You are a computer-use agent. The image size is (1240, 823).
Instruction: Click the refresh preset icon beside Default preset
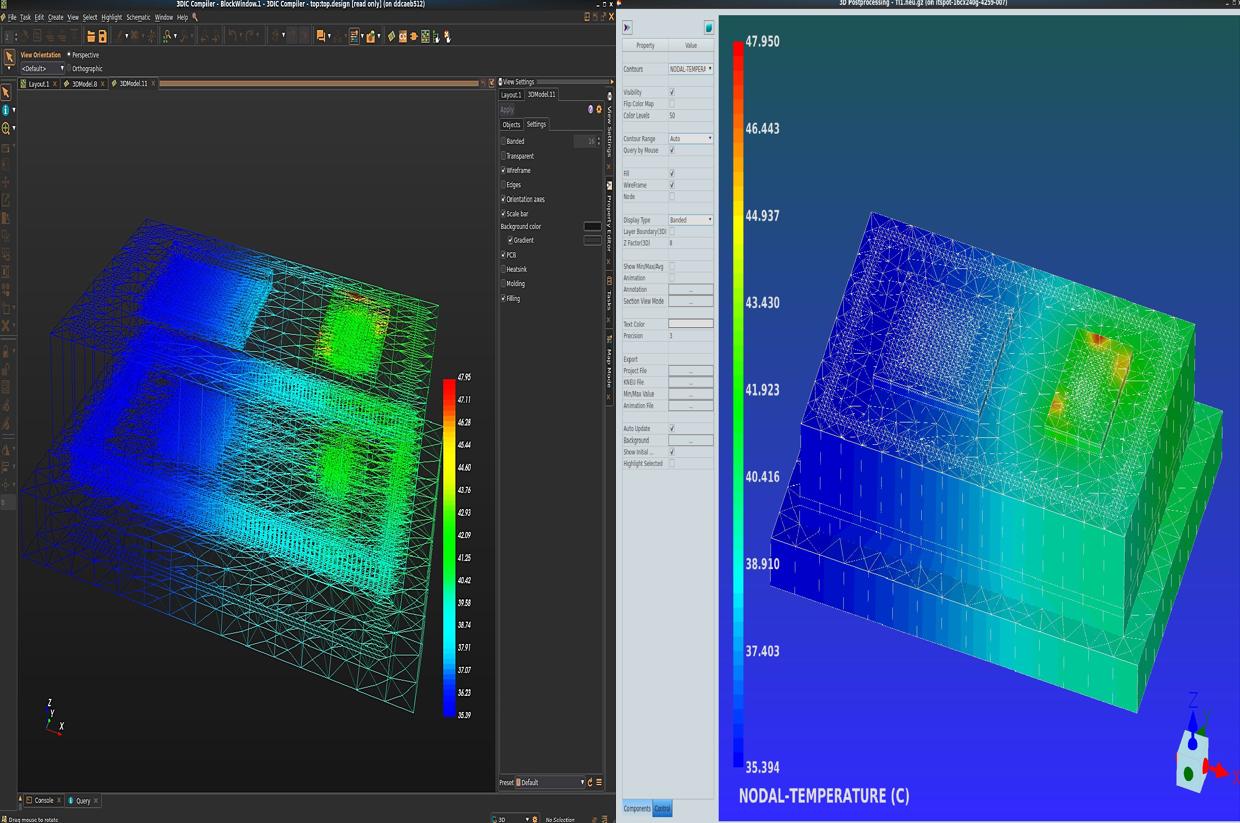pos(590,783)
